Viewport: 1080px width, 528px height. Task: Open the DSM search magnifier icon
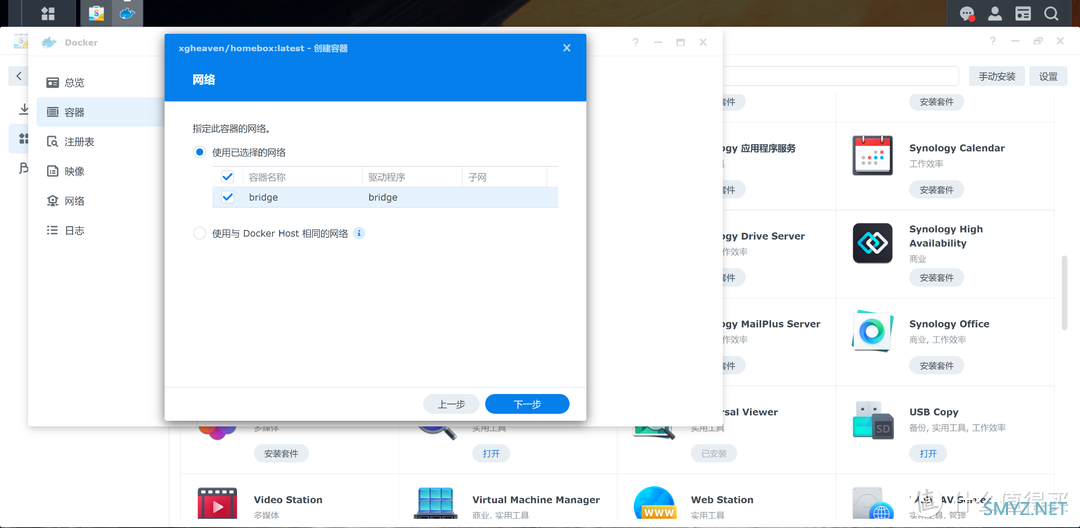1051,13
